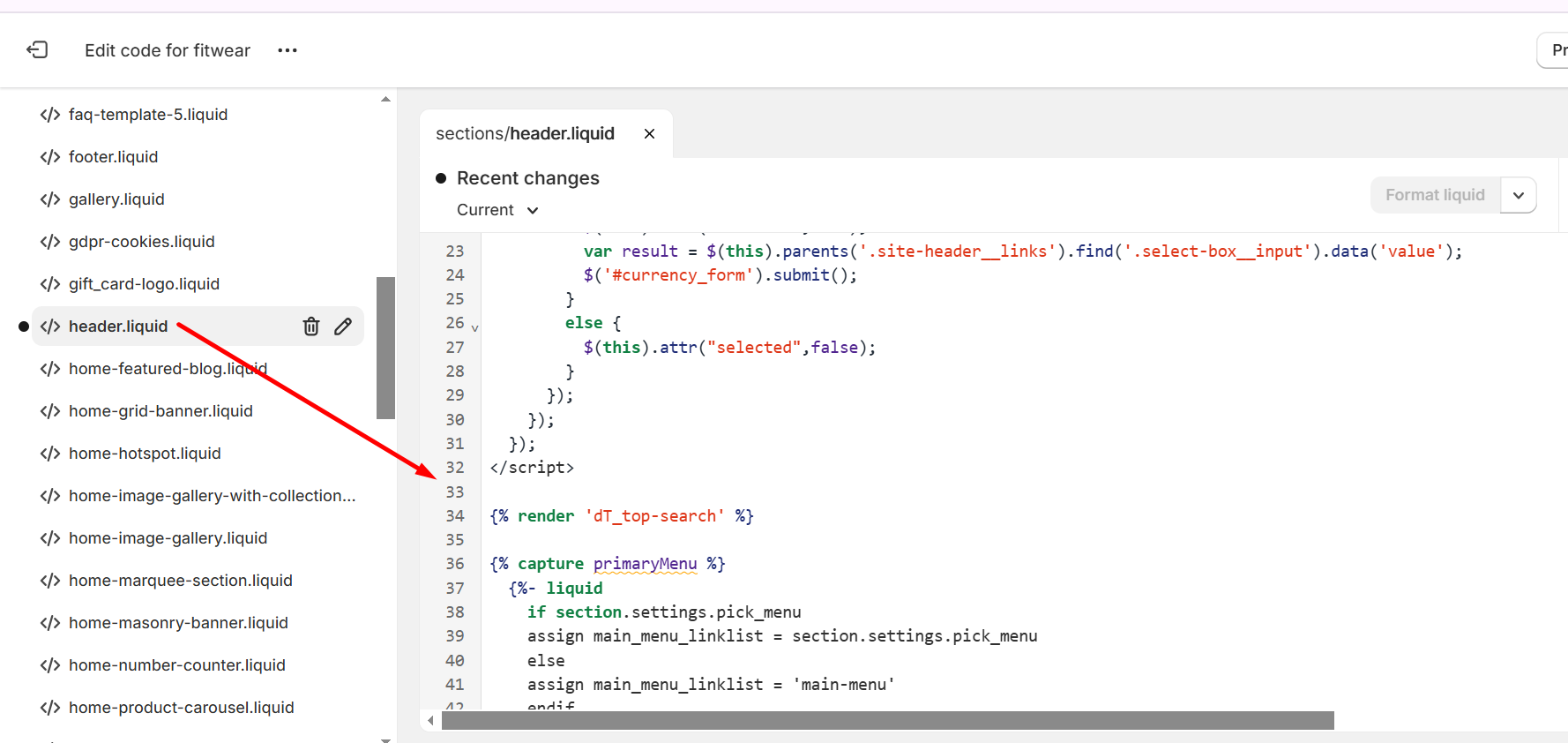
Task: Open gallery.liquid file
Action: (x=116, y=199)
